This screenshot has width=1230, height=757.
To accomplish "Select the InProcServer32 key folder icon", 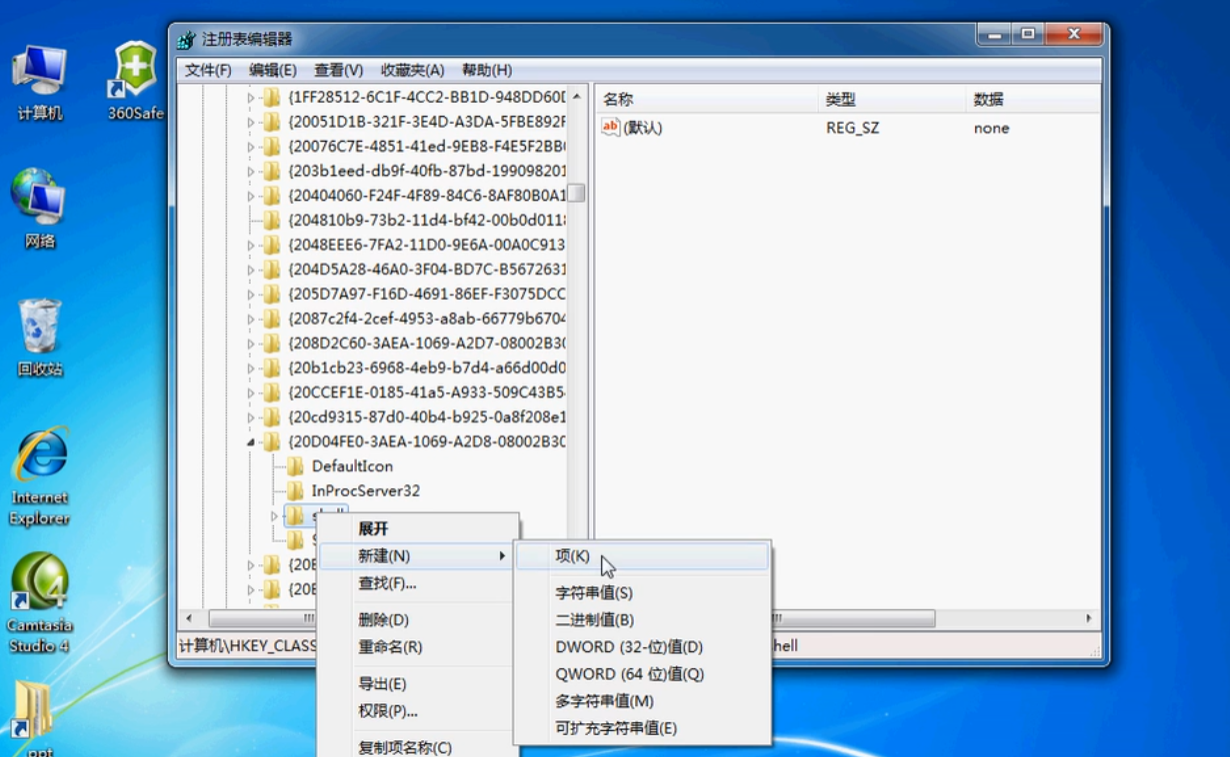I will 295,491.
